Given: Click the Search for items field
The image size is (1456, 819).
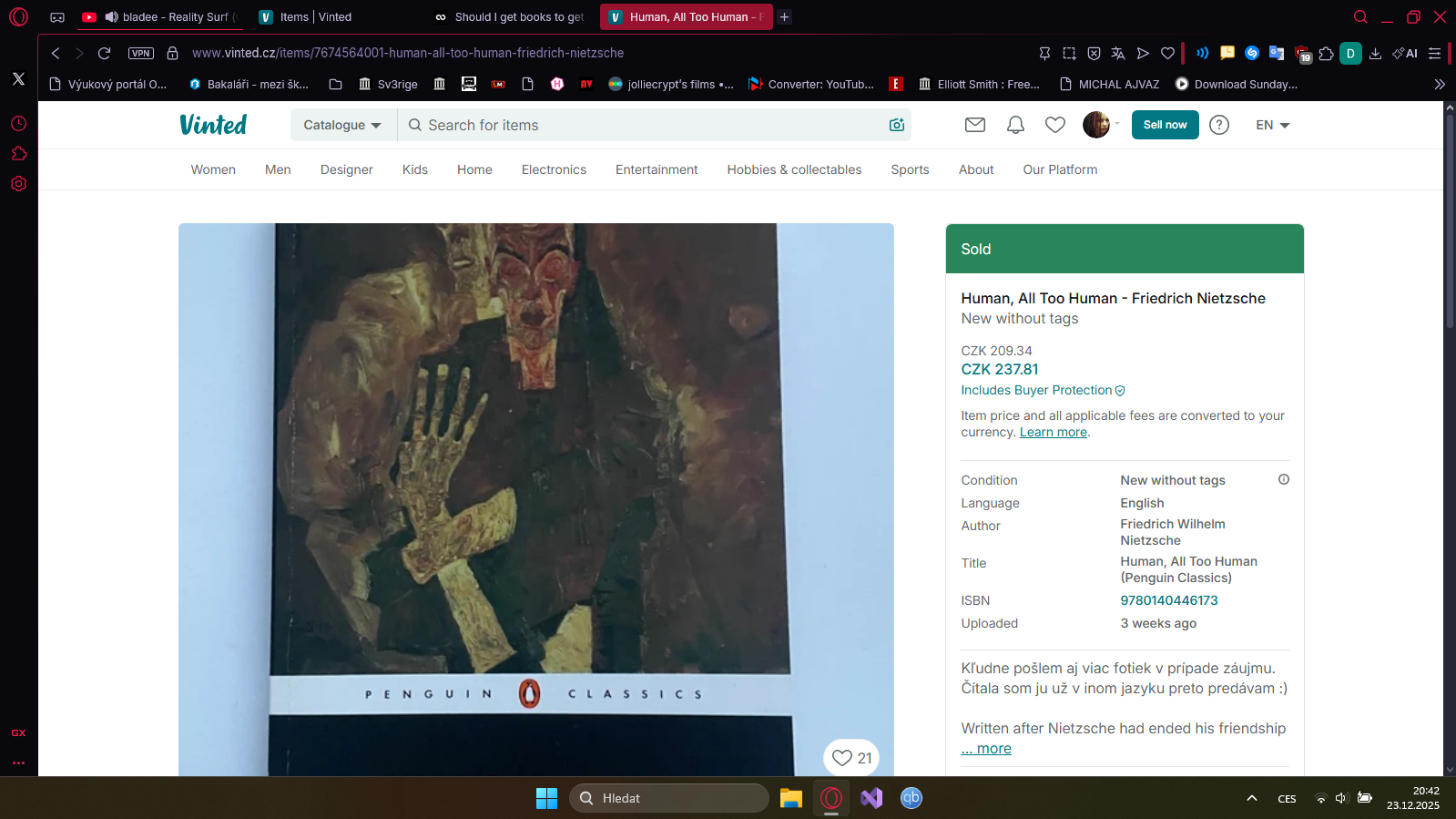Looking at the screenshot, I should pyautogui.click(x=637, y=125).
